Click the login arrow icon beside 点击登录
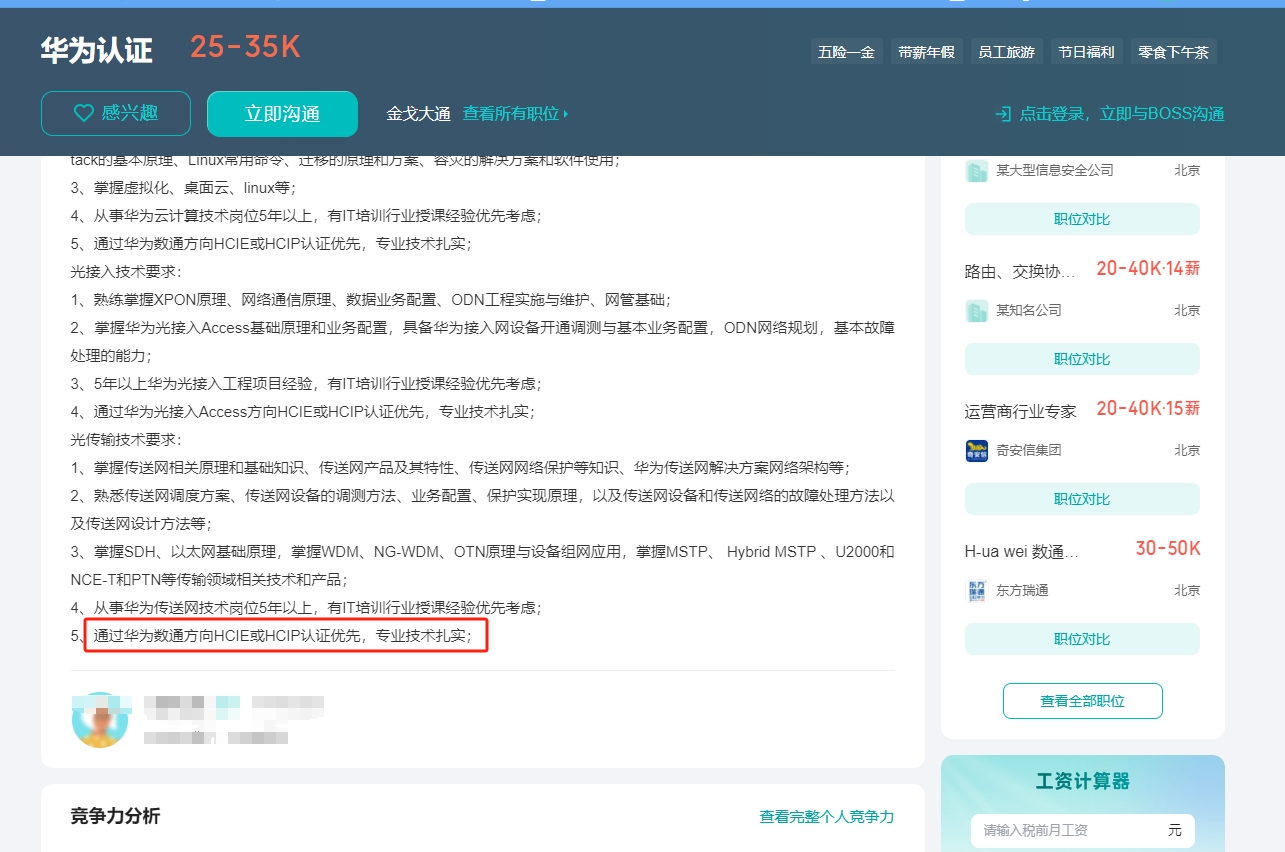1285x852 pixels. [x=1003, y=114]
